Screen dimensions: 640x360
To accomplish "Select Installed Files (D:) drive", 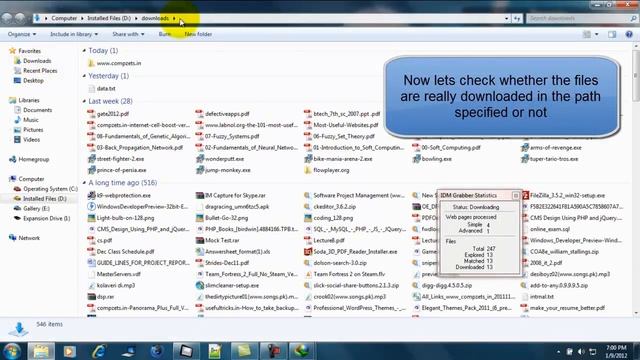I will click(x=40, y=198).
